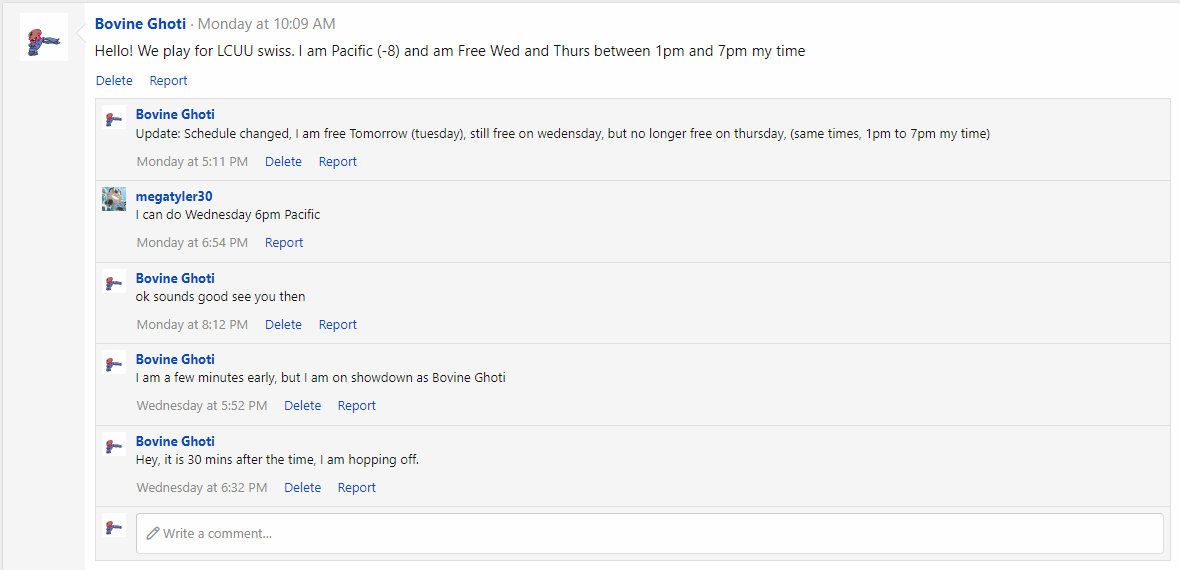Click avatar beside 'Update: Schedule changed' comment
Screen dimensions: 1180x570
[114, 117]
